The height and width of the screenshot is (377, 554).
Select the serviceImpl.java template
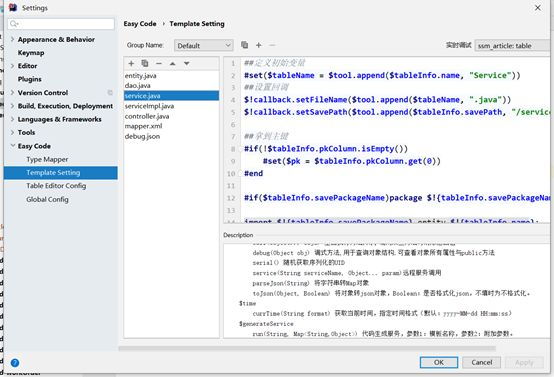[171, 106]
